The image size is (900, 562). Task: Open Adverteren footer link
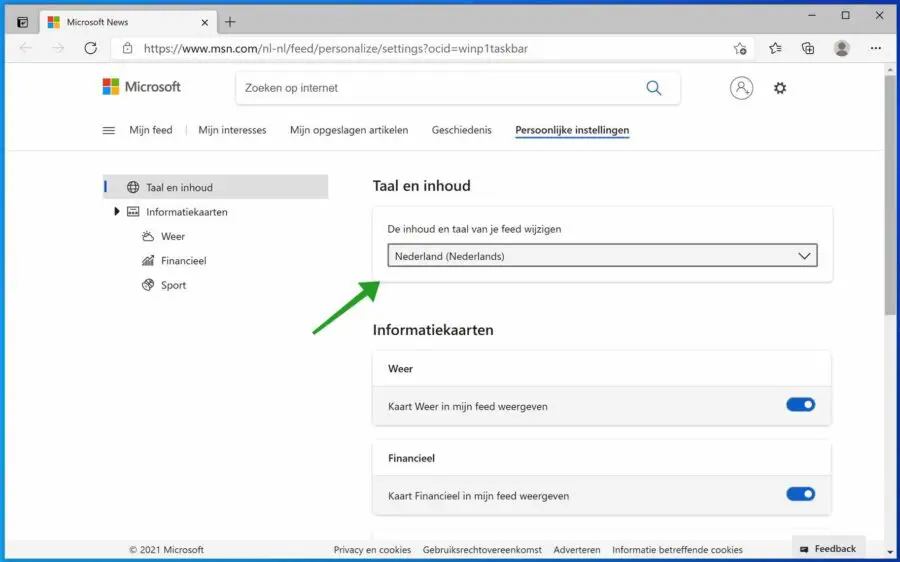coord(577,550)
